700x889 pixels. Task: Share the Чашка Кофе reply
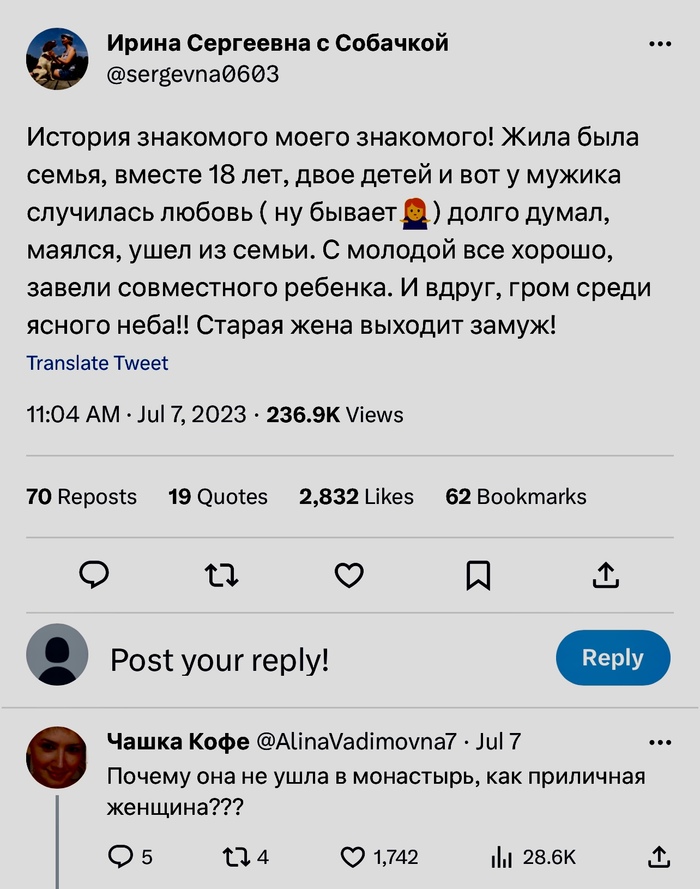tap(658, 856)
